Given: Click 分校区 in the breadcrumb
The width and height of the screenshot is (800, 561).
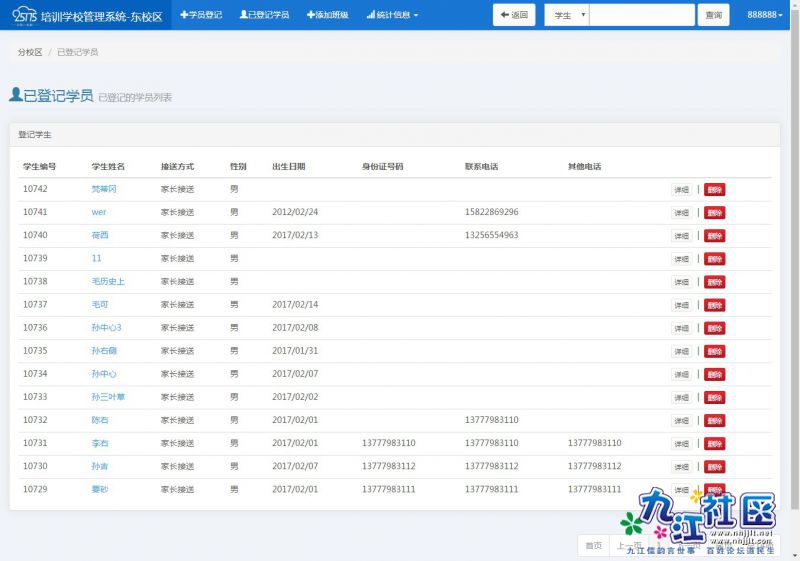Looking at the screenshot, I should pyautogui.click(x=30, y=52).
